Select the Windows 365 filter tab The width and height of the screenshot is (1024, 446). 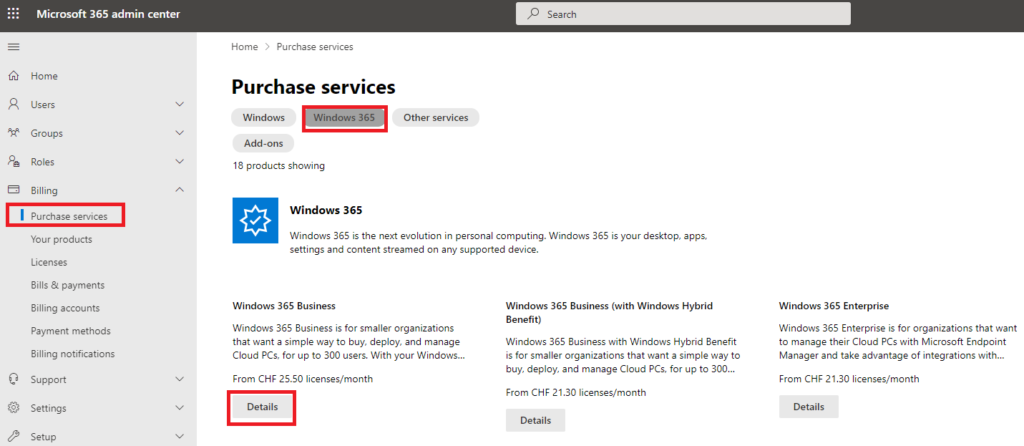click(344, 118)
